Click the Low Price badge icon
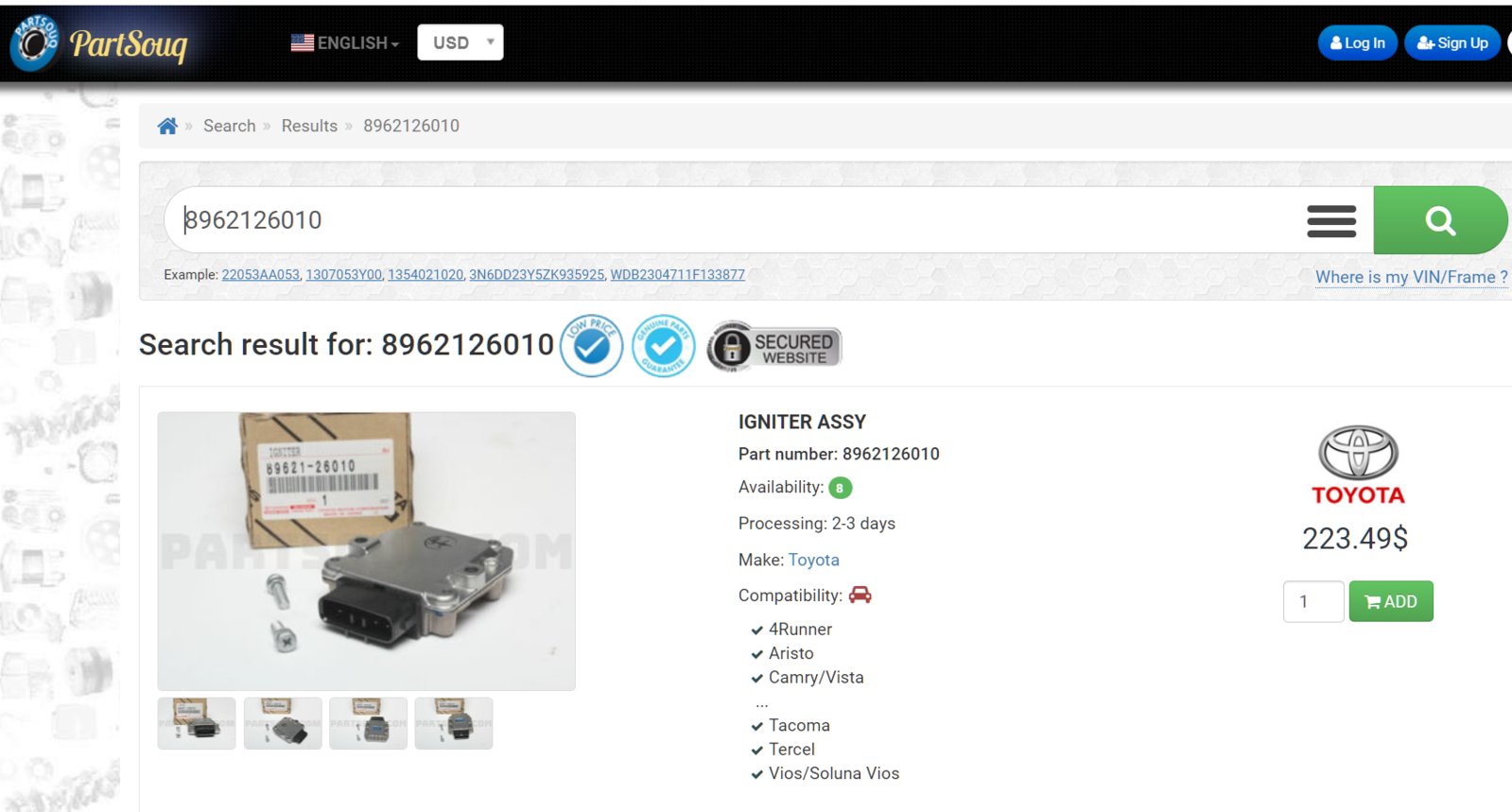The height and width of the screenshot is (812, 1512). coord(591,346)
